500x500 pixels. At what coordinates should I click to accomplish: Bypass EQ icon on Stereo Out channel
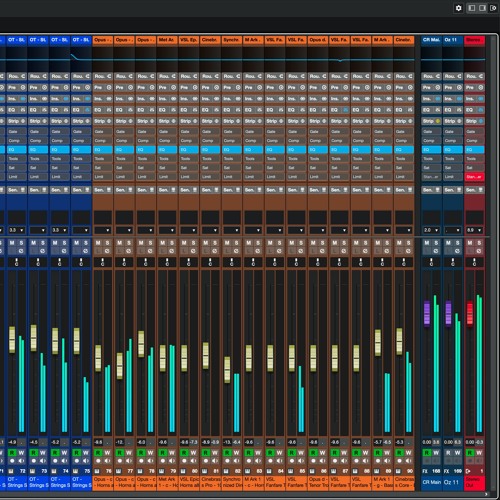coord(481,110)
